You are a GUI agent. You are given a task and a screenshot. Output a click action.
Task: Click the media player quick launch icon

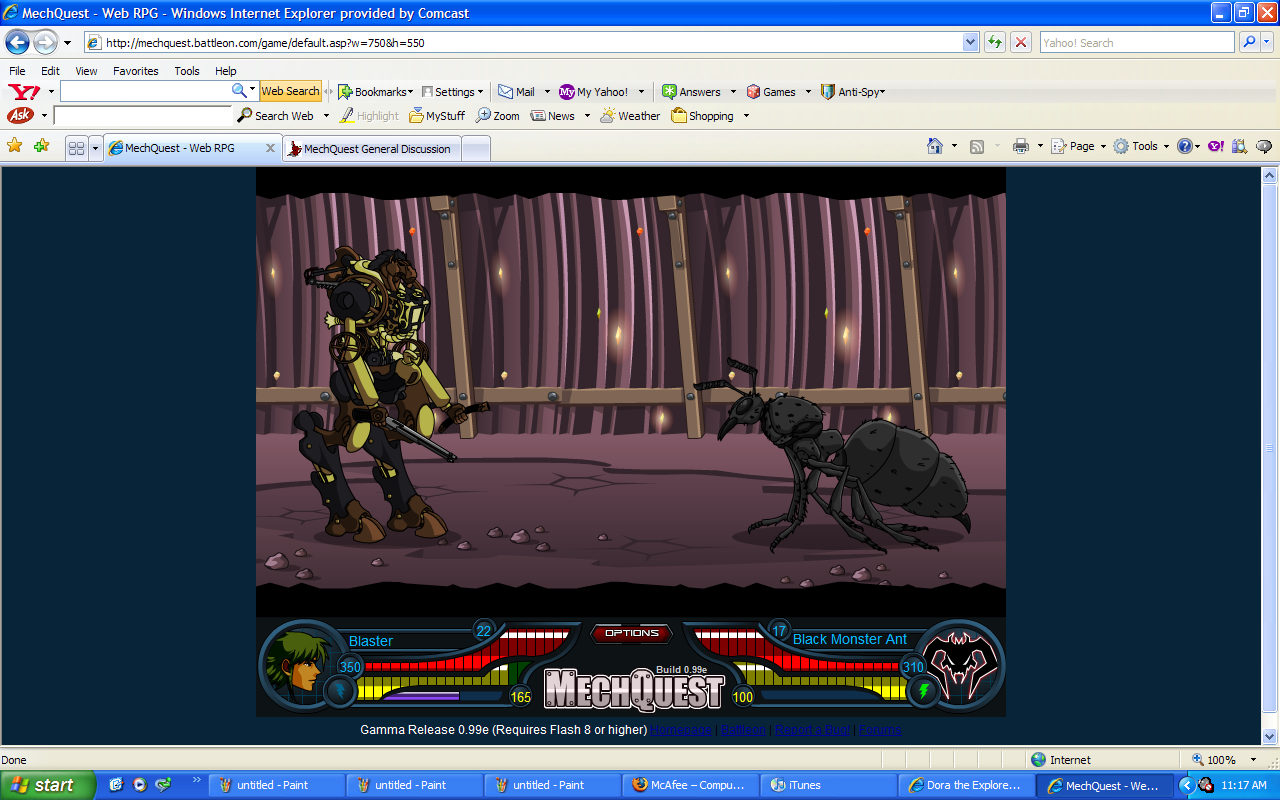click(139, 785)
